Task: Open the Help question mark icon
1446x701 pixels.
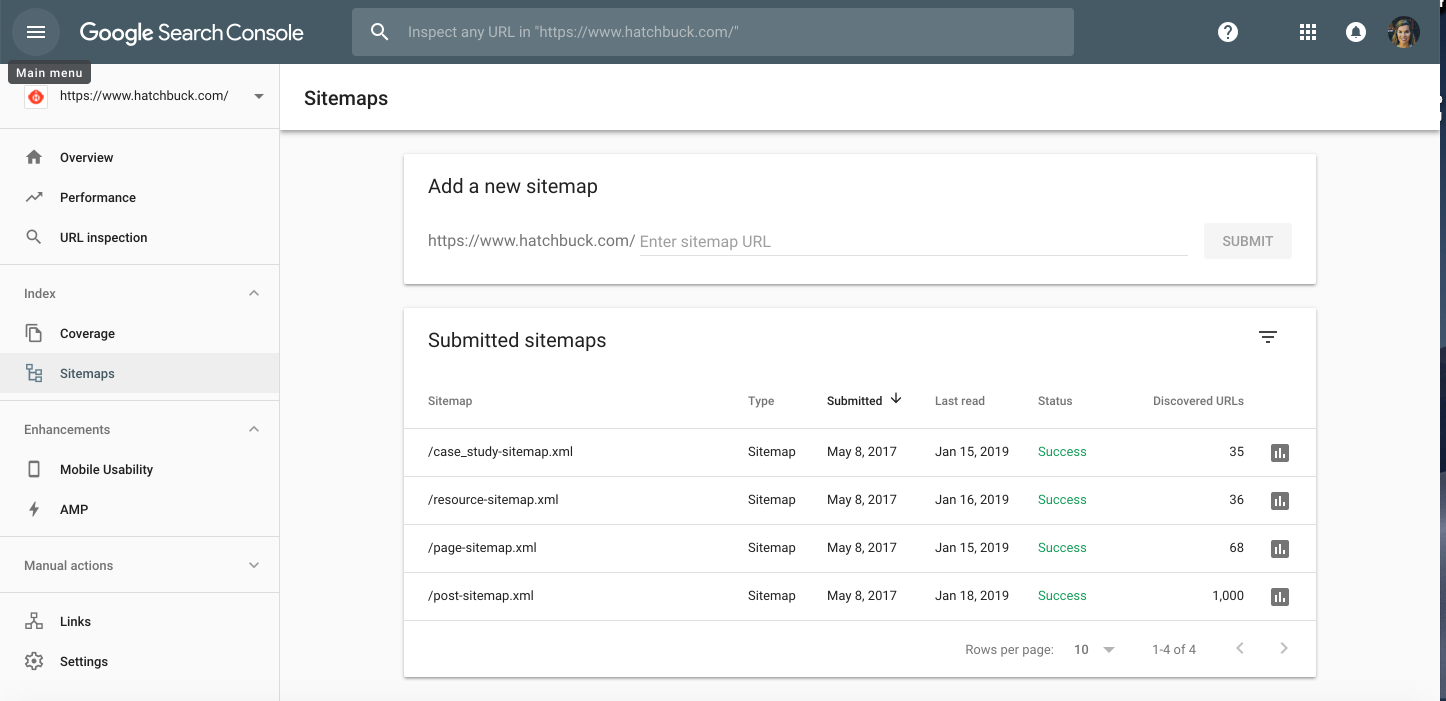Action: 1228,32
